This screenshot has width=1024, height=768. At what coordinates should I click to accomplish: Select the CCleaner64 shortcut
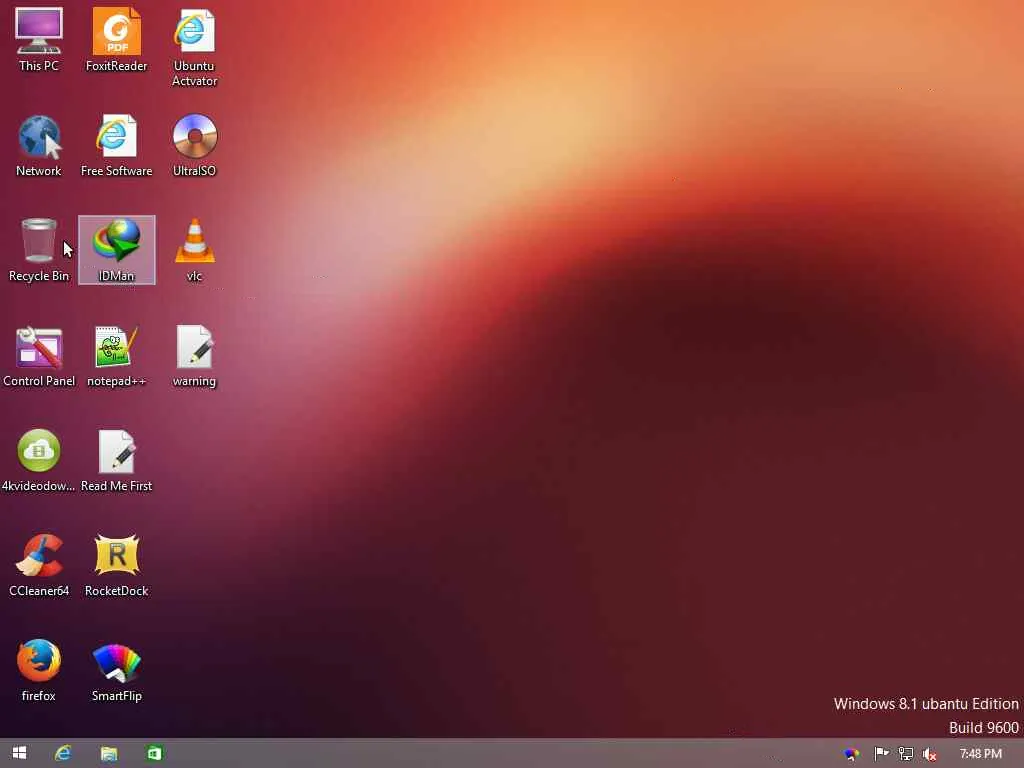click(x=39, y=566)
